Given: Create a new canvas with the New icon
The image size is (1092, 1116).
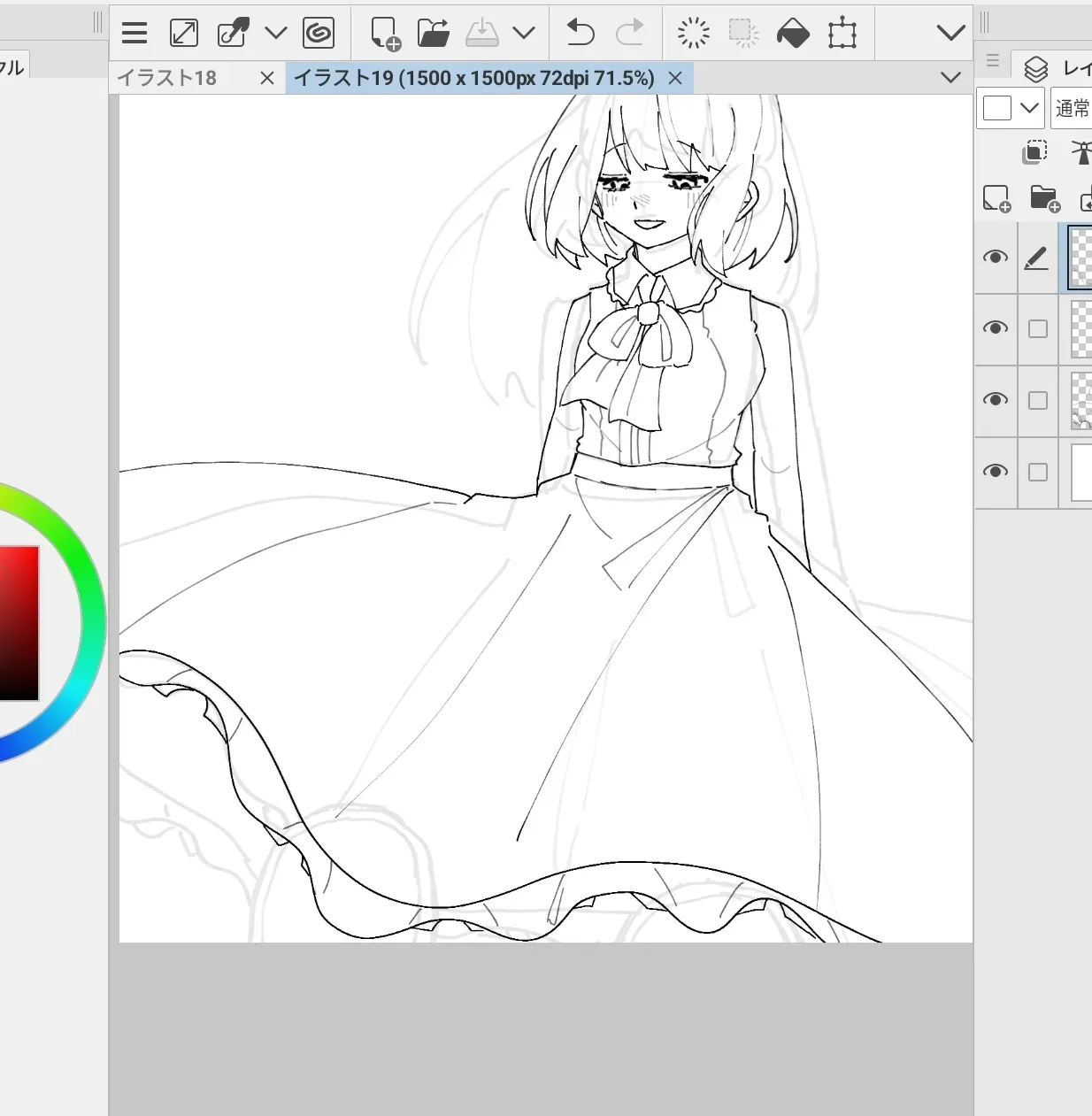Looking at the screenshot, I should tap(386, 34).
